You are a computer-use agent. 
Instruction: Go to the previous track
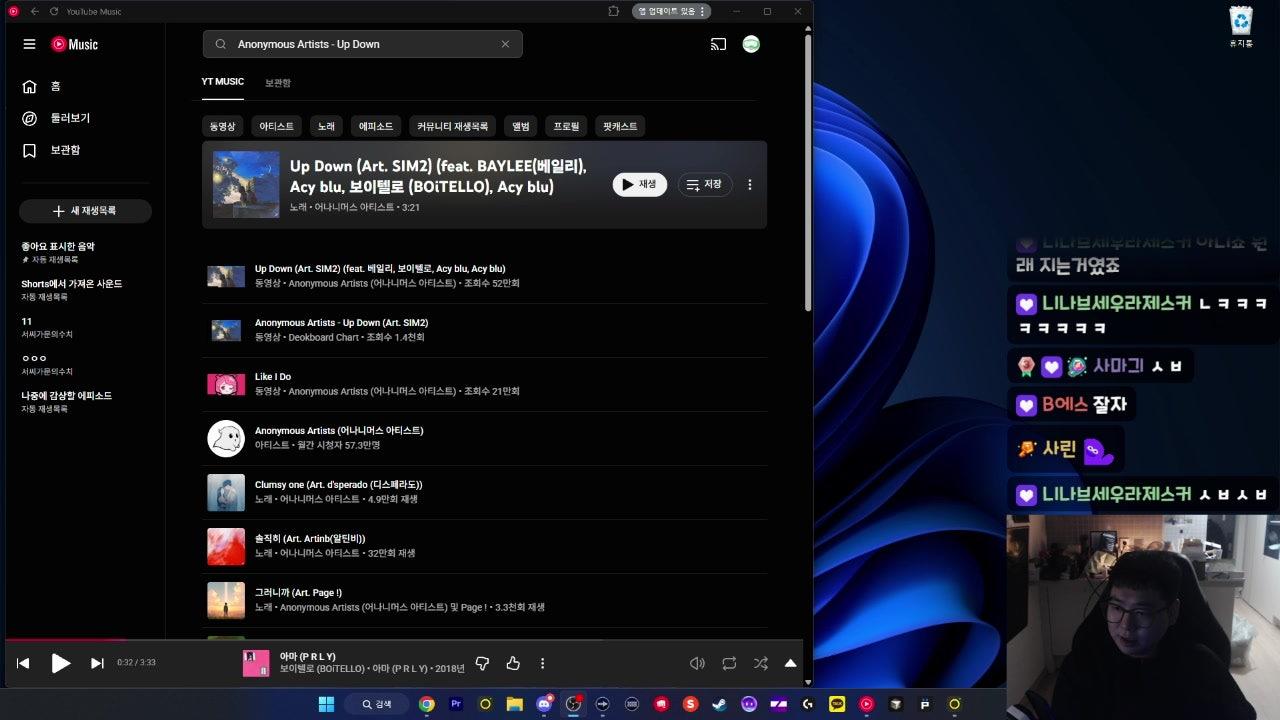23,663
